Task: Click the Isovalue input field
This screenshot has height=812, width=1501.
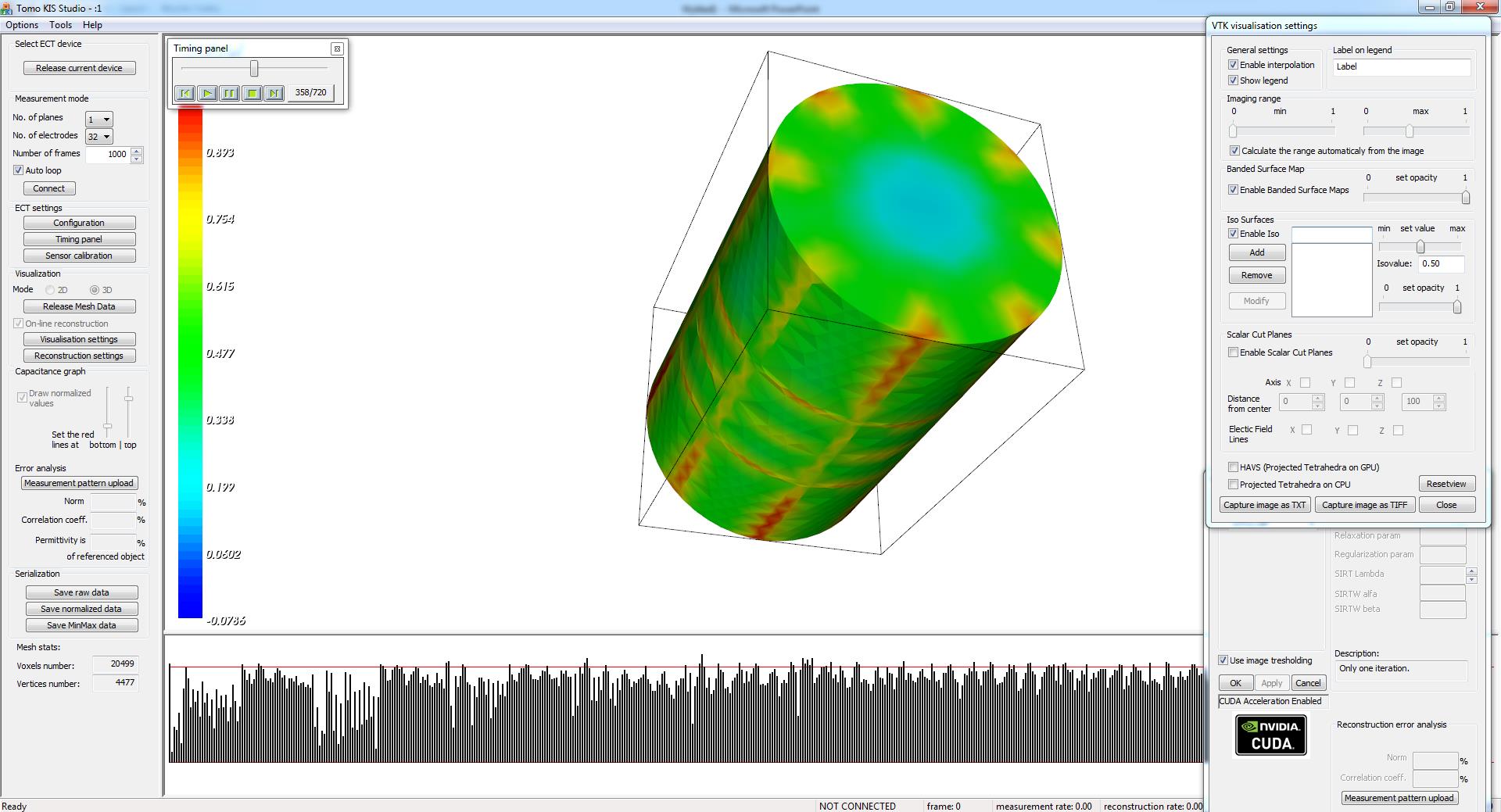Action: click(x=1441, y=264)
